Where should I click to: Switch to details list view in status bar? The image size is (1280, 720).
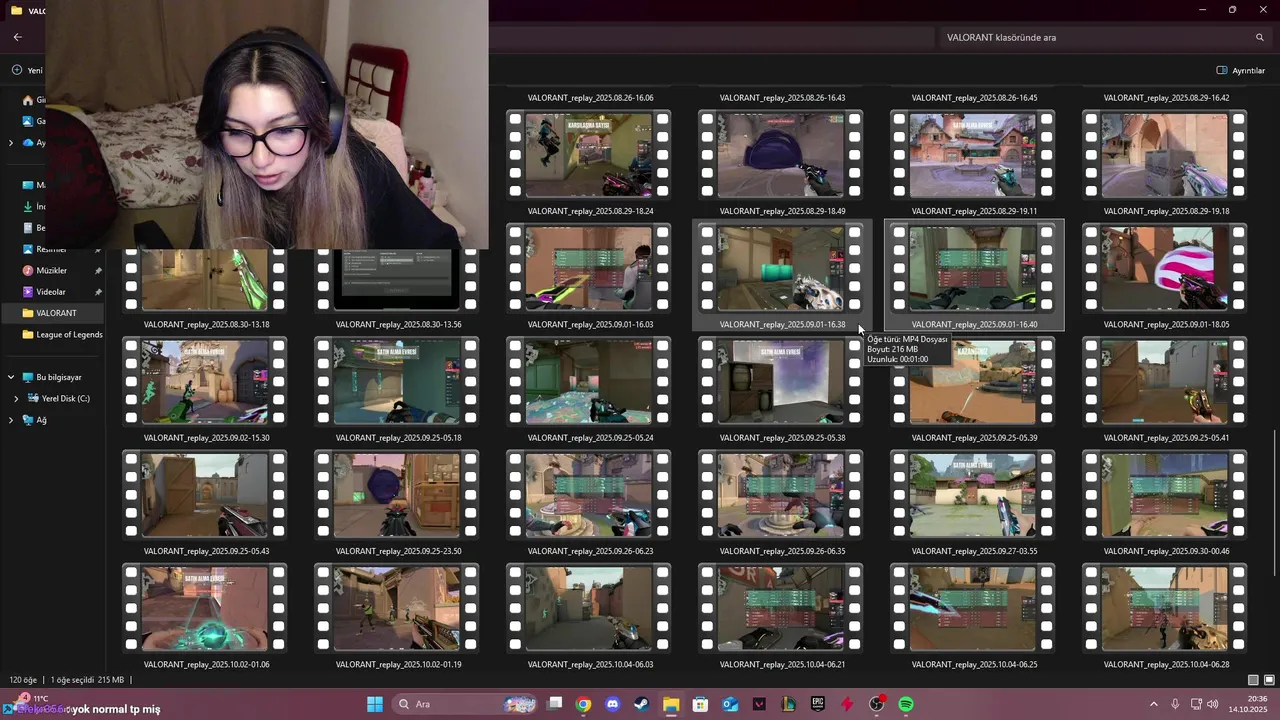tap(1253, 680)
